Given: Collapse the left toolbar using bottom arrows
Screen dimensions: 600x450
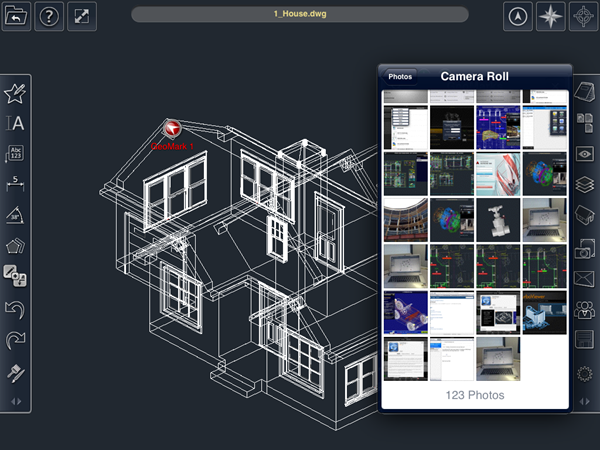Looking at the screenshot, I should [15, 401].
